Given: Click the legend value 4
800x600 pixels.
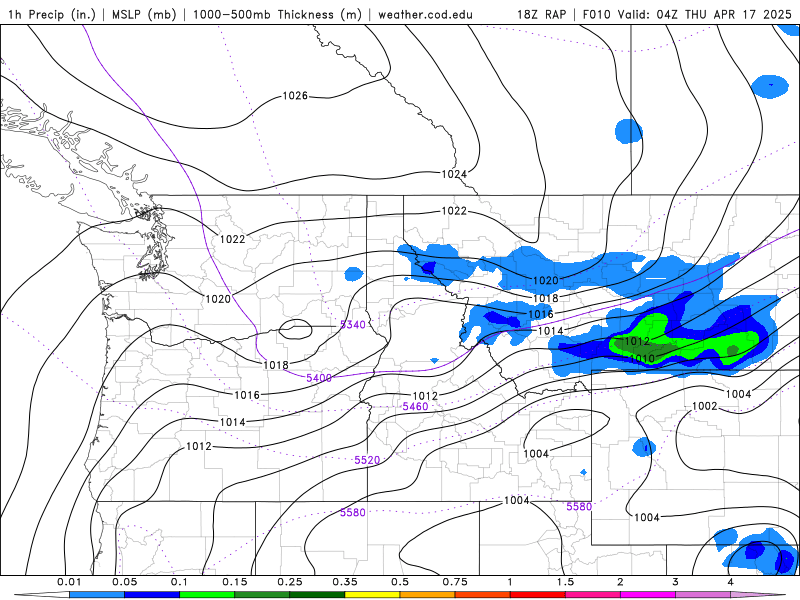Looking at the screenshot, I should pyautogui.click(x=731, y=582).
